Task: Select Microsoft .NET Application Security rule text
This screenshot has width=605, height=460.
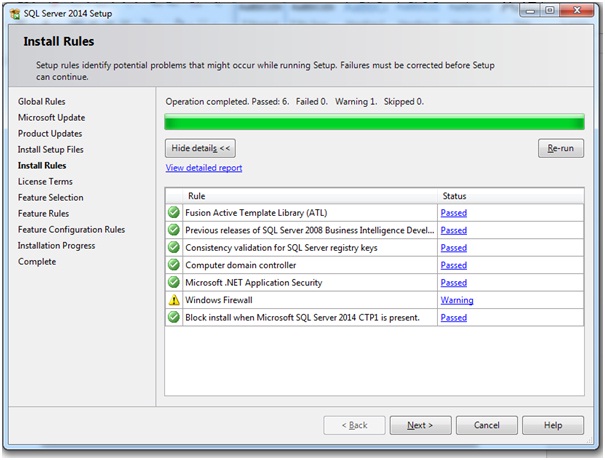Action: [253, 282]
